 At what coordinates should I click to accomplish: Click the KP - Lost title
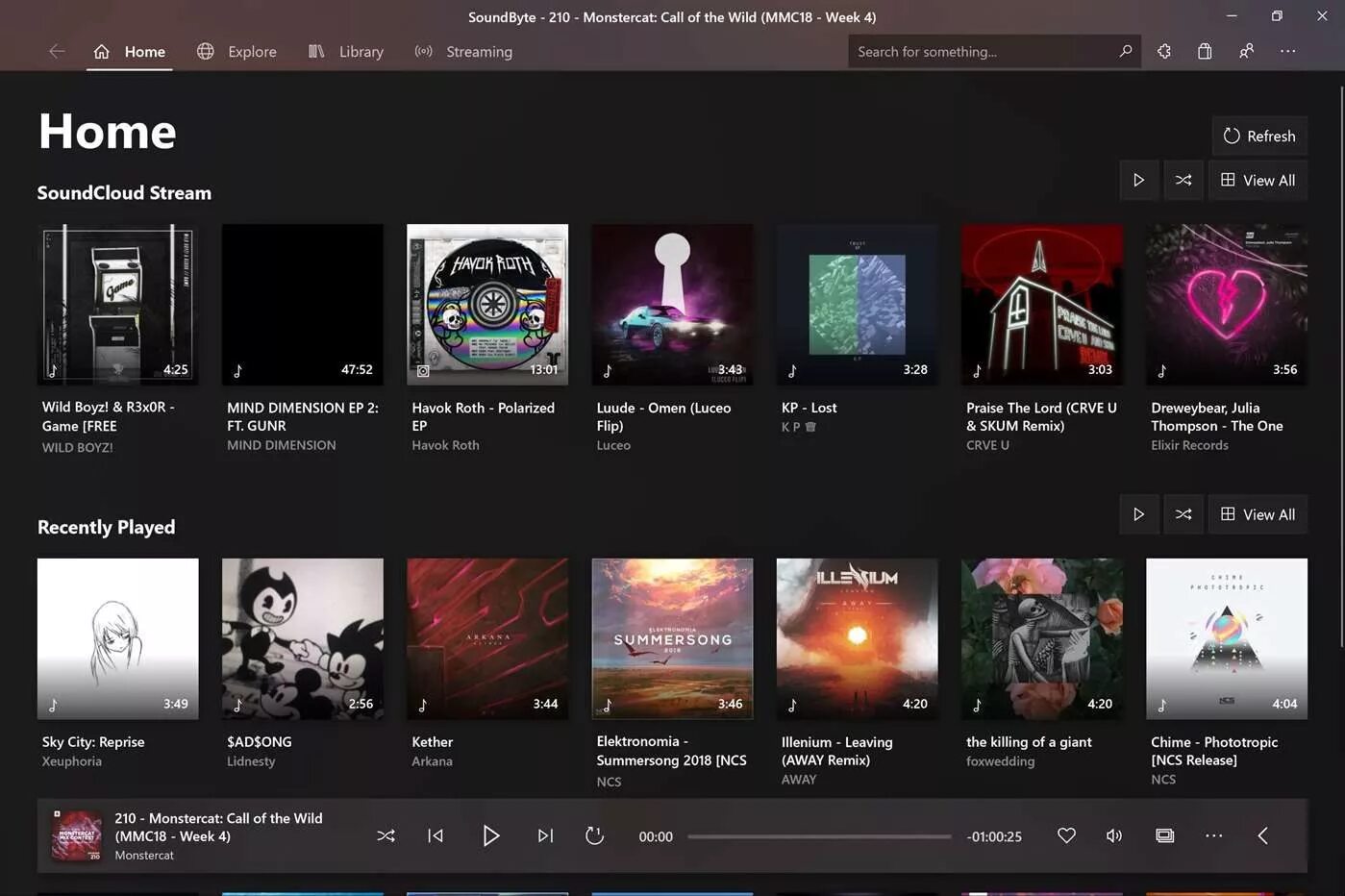tap(809, 408)
